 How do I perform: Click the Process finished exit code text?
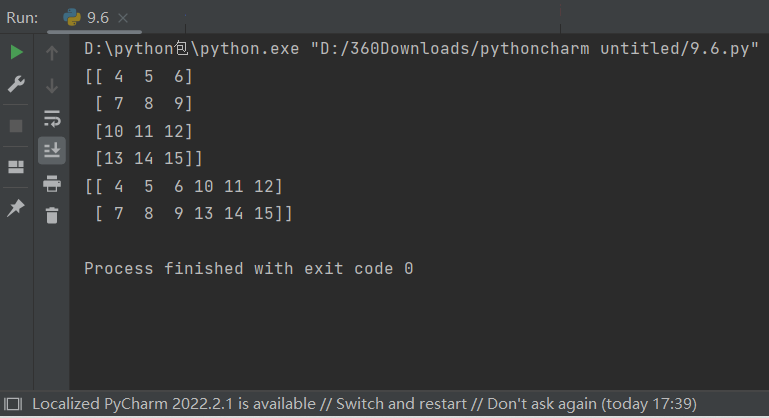click(249, 268)
